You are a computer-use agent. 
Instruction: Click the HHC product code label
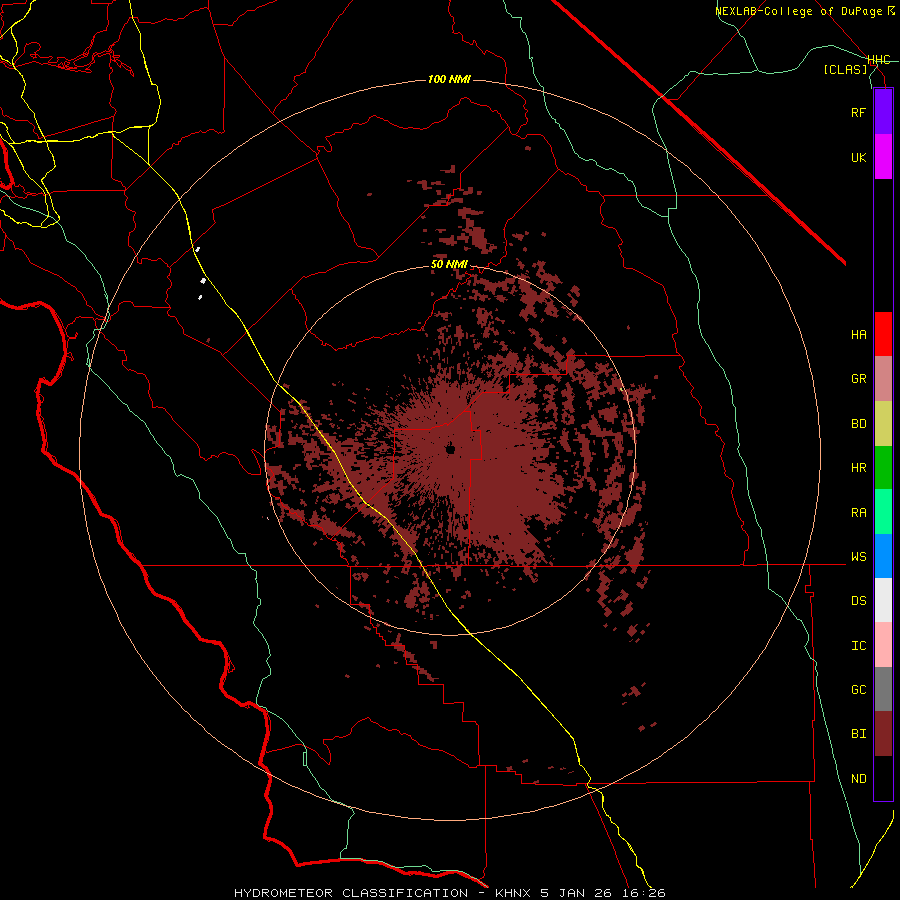(879, 60)
